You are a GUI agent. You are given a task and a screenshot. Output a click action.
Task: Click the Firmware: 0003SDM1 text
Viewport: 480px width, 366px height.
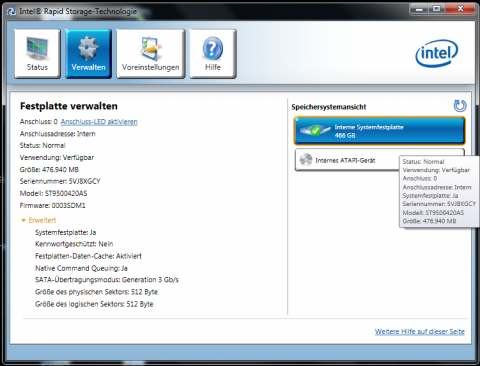click(x=53, y=205)
